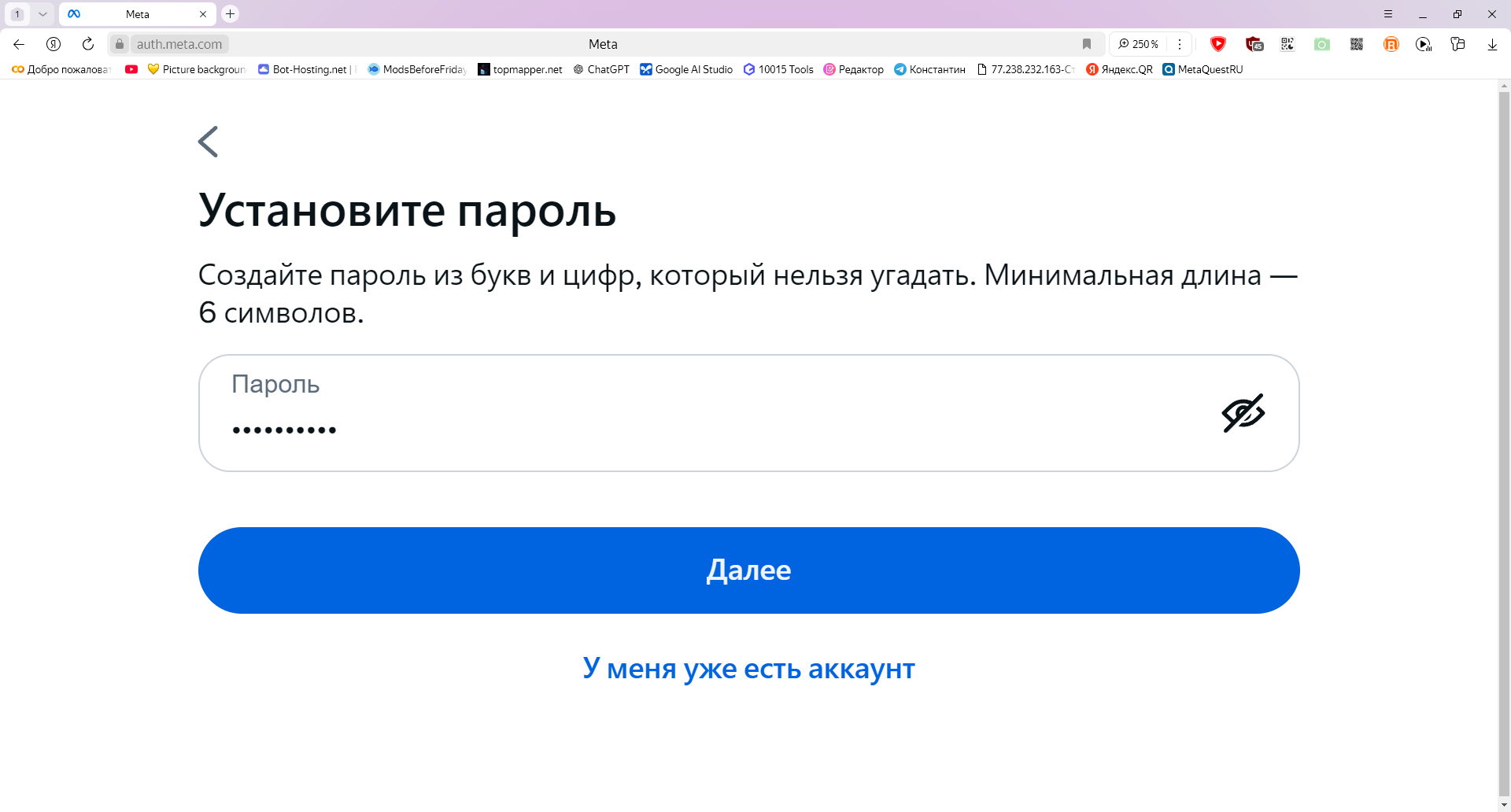Open a new browser tab
Viewport: 1511px width, 812px height.
[230, 13]
